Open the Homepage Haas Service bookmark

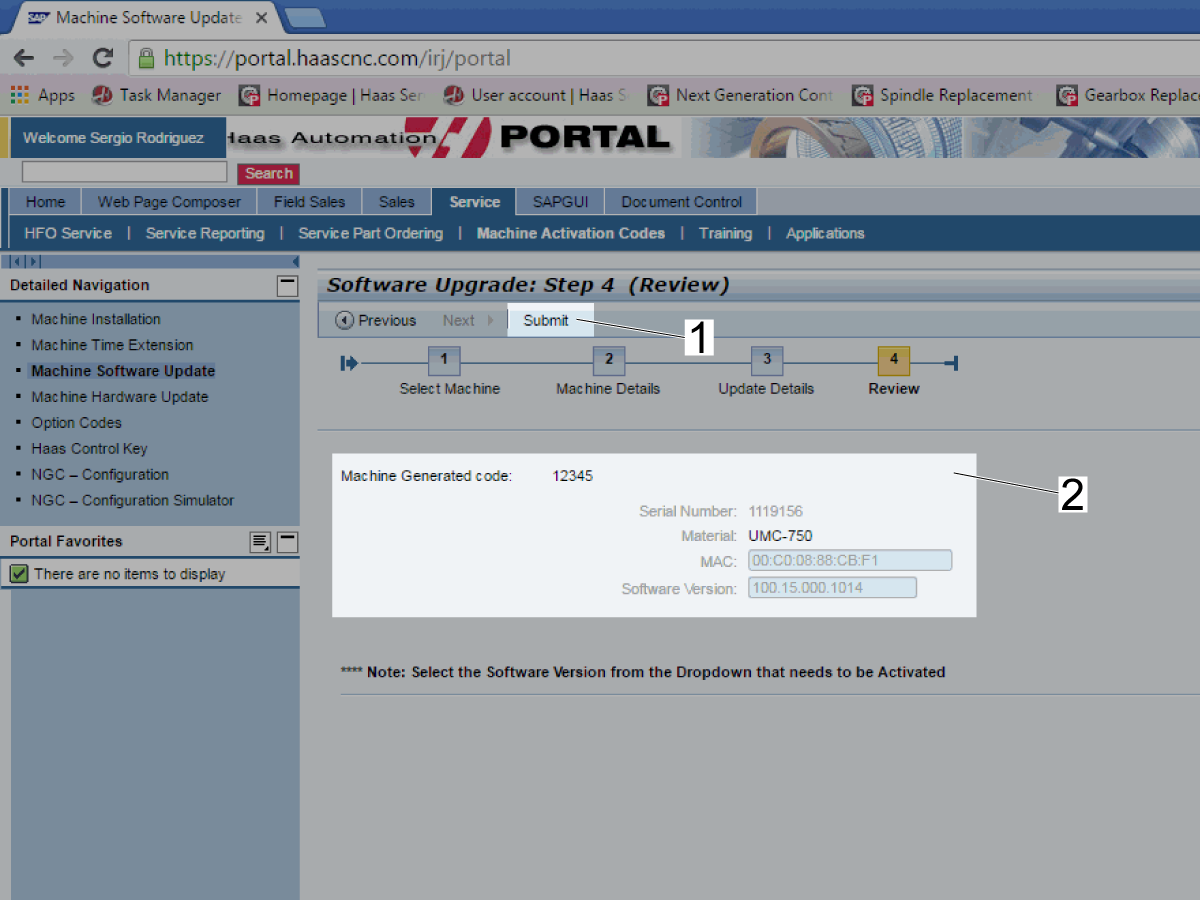pos(333,95)
